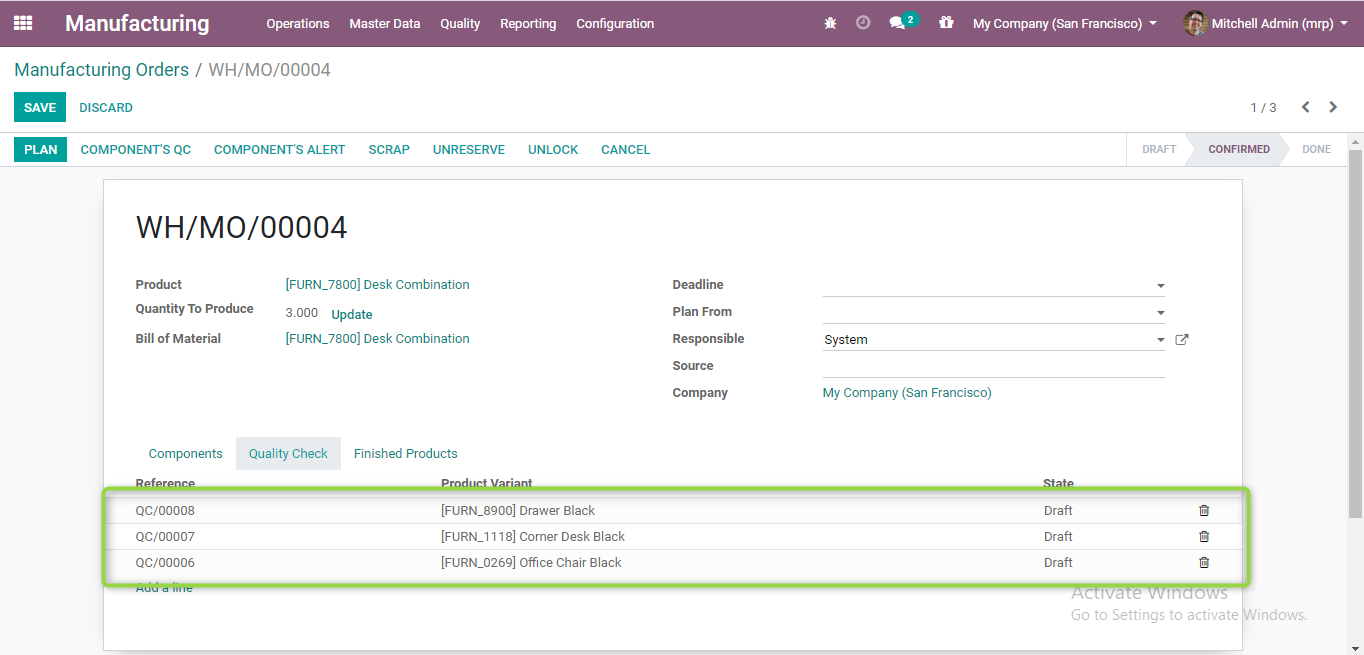Click Mitchell Admin avatar picture
Screen dimensions: 1364x655
[1195, 23]
